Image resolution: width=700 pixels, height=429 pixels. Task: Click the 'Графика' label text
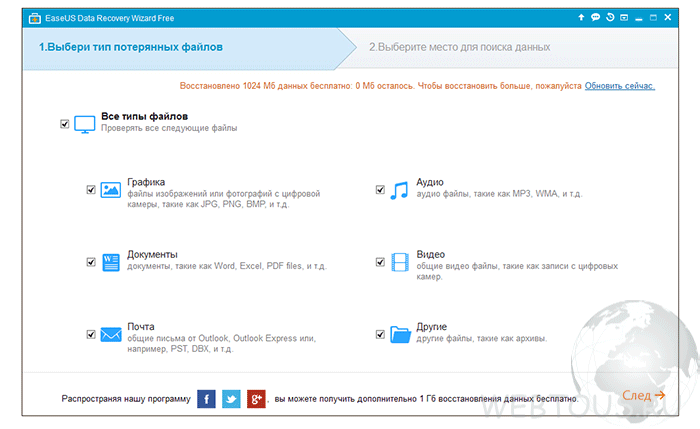coord(146,182)
